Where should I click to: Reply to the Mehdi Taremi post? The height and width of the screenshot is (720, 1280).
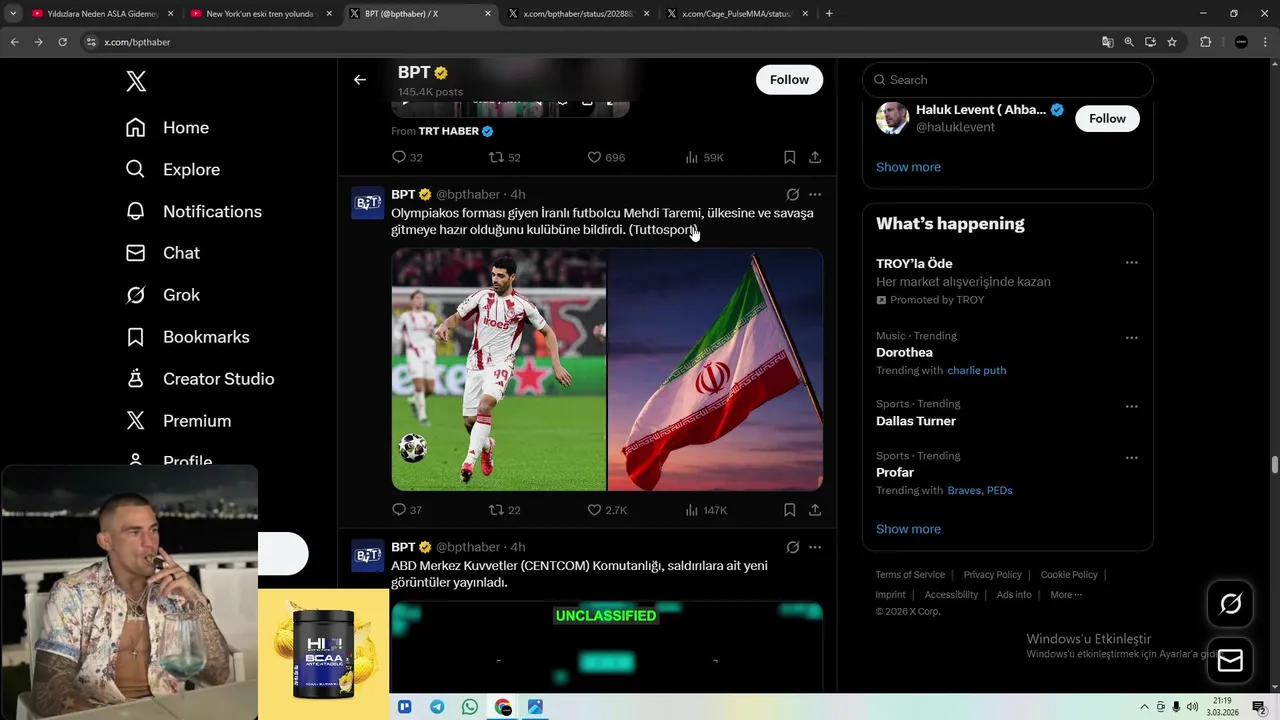tap(407, 510)
